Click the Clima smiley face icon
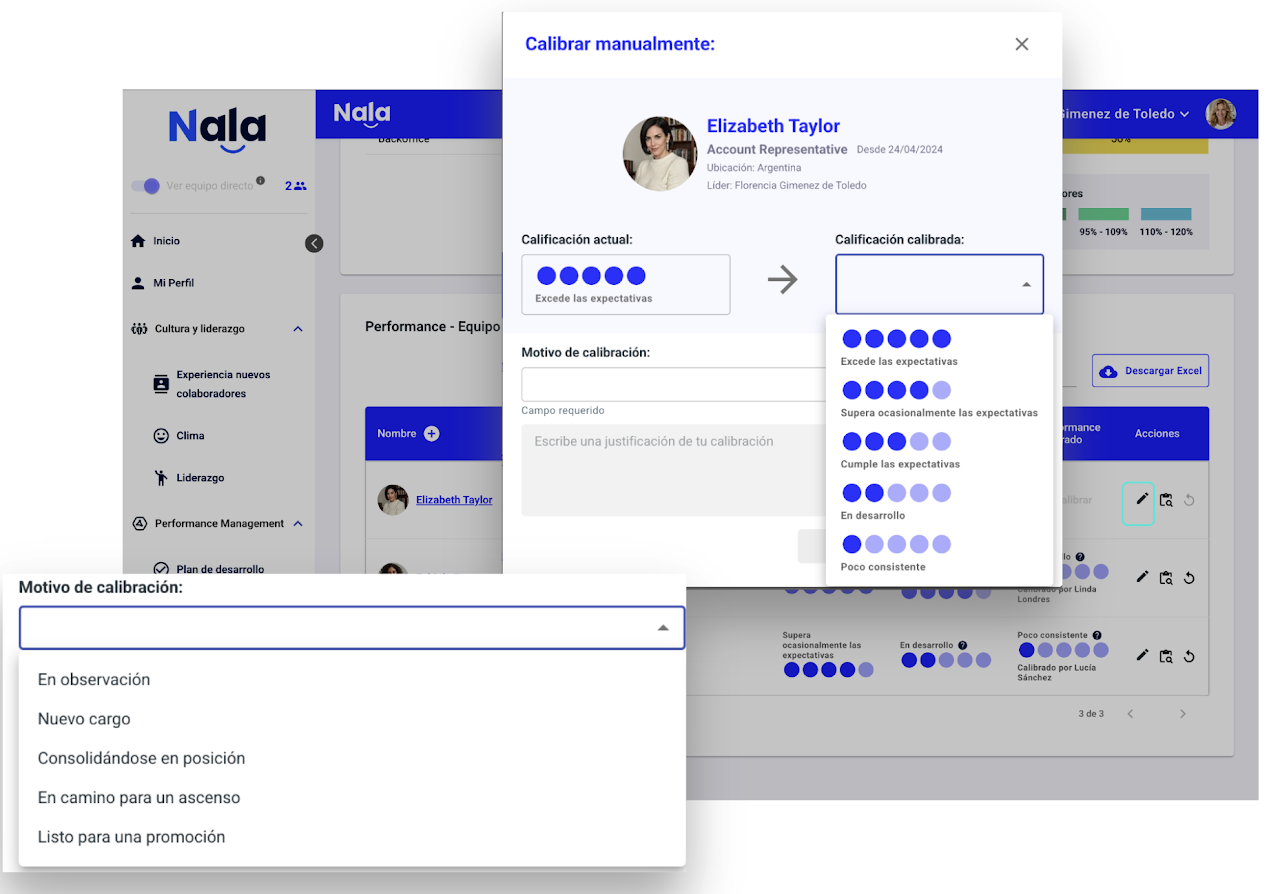Image resolution: width=1280 pixels, height=894 pixels. [x=161, y=436]
